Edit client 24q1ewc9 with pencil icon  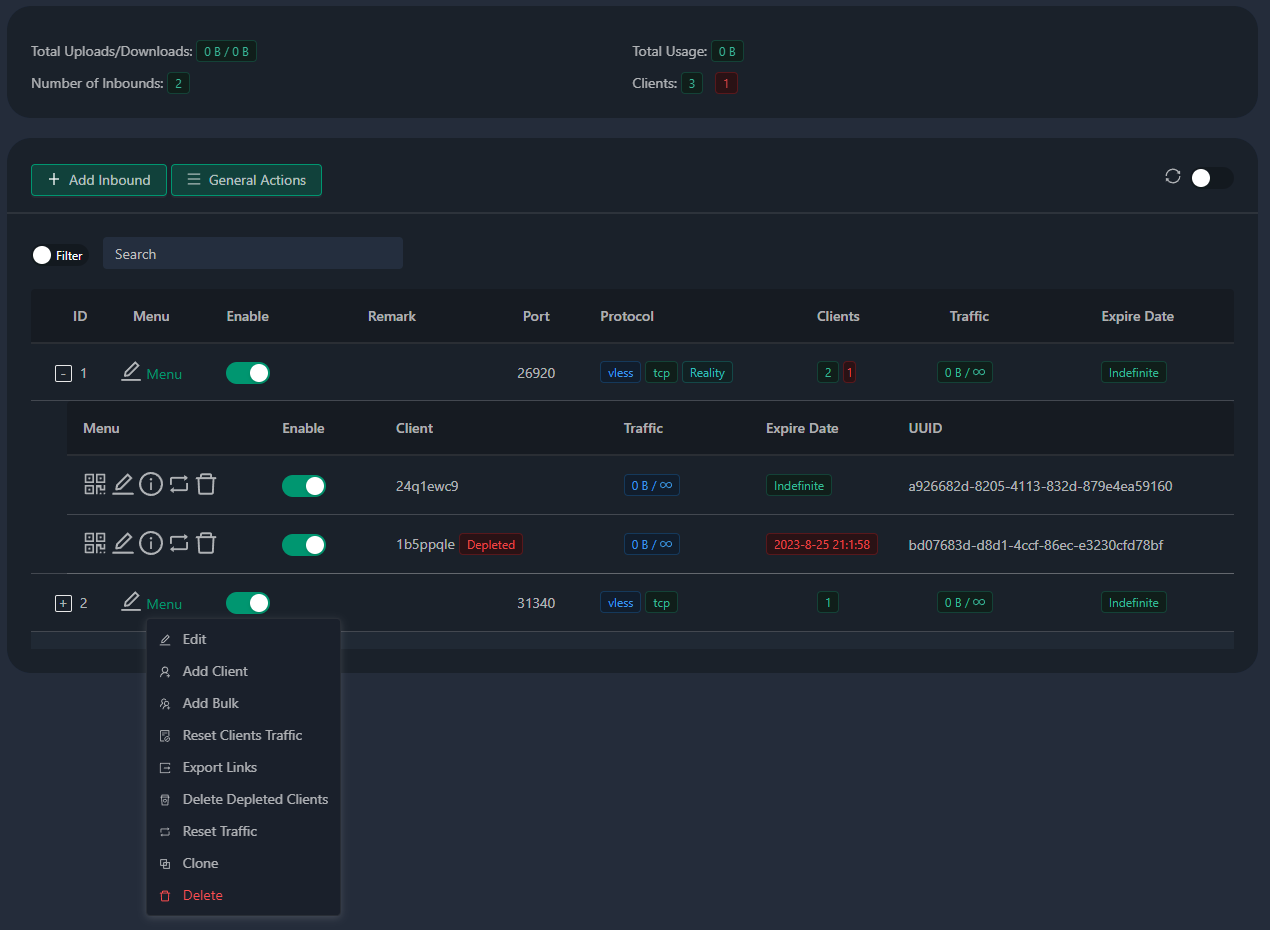click(123, 485)
